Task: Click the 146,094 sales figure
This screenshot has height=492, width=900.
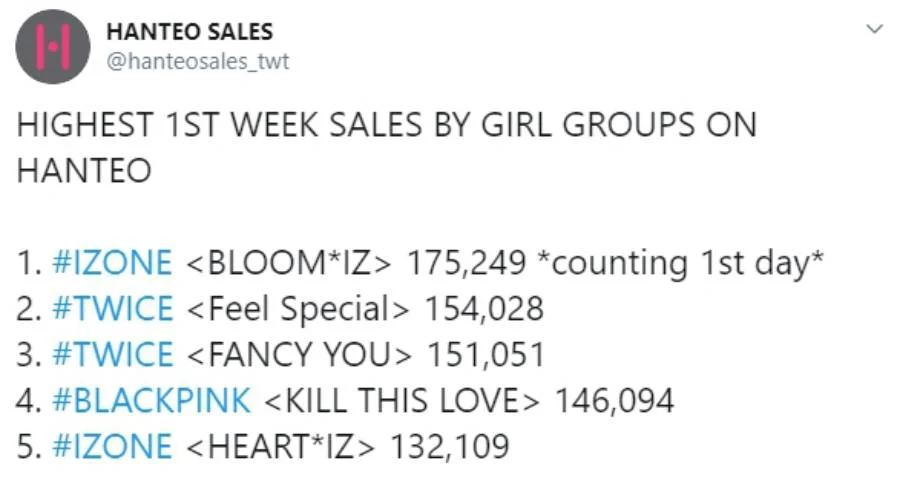Action: coord(614,401)
